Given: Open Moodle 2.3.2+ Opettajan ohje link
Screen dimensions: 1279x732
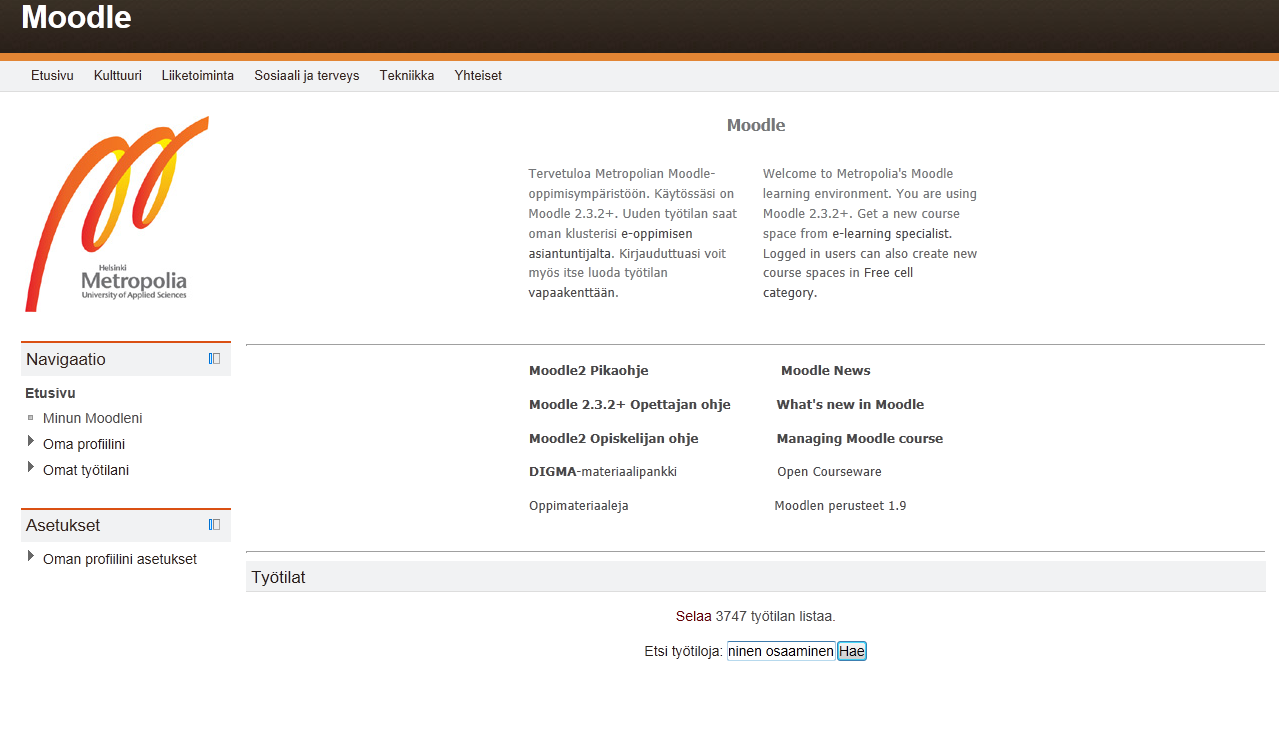Looking at the screenshot, I should coord(630,405).
